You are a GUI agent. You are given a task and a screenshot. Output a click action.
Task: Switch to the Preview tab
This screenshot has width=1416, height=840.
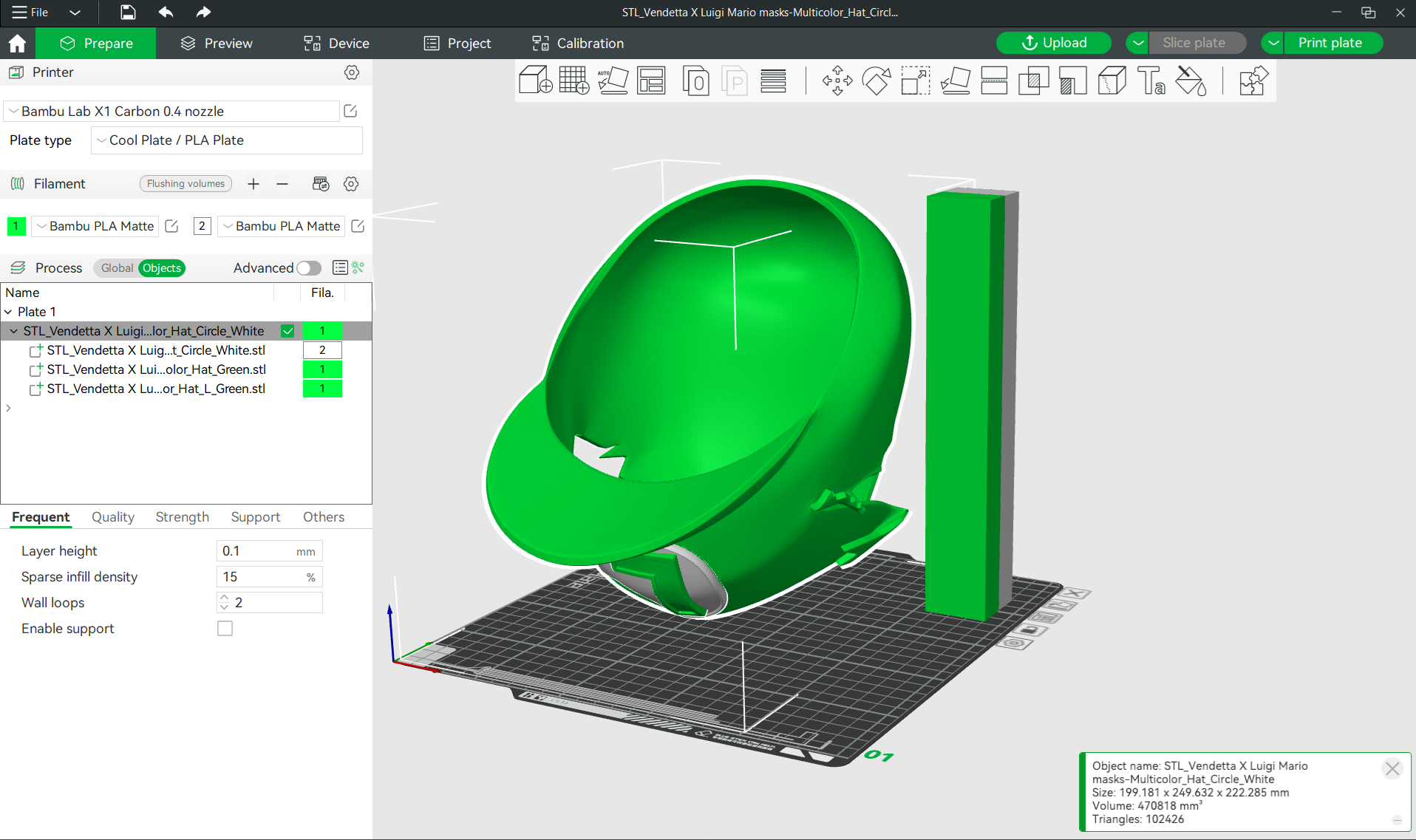pyautogui.click(x=217, y=44)
